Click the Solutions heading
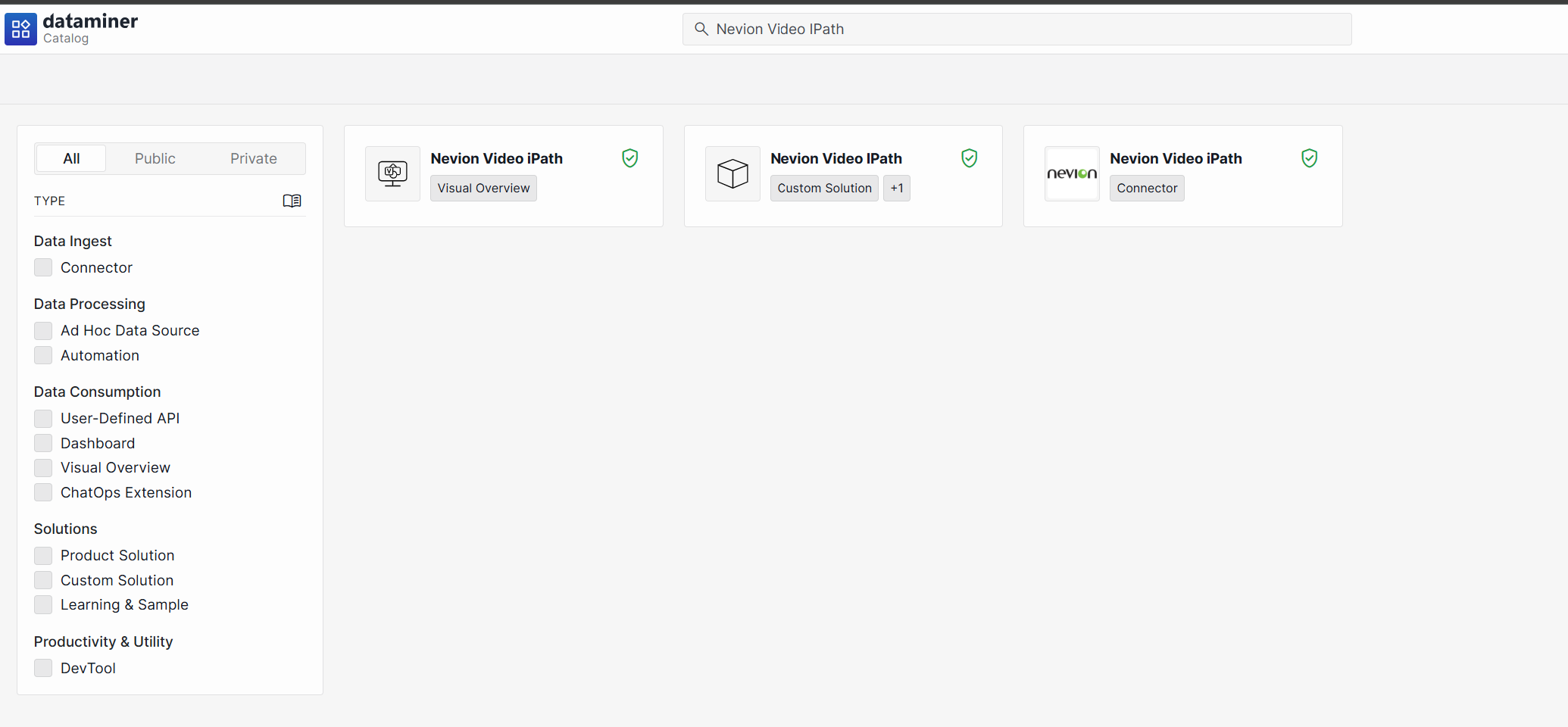1568x727 pixels. (x=65, y=529)
